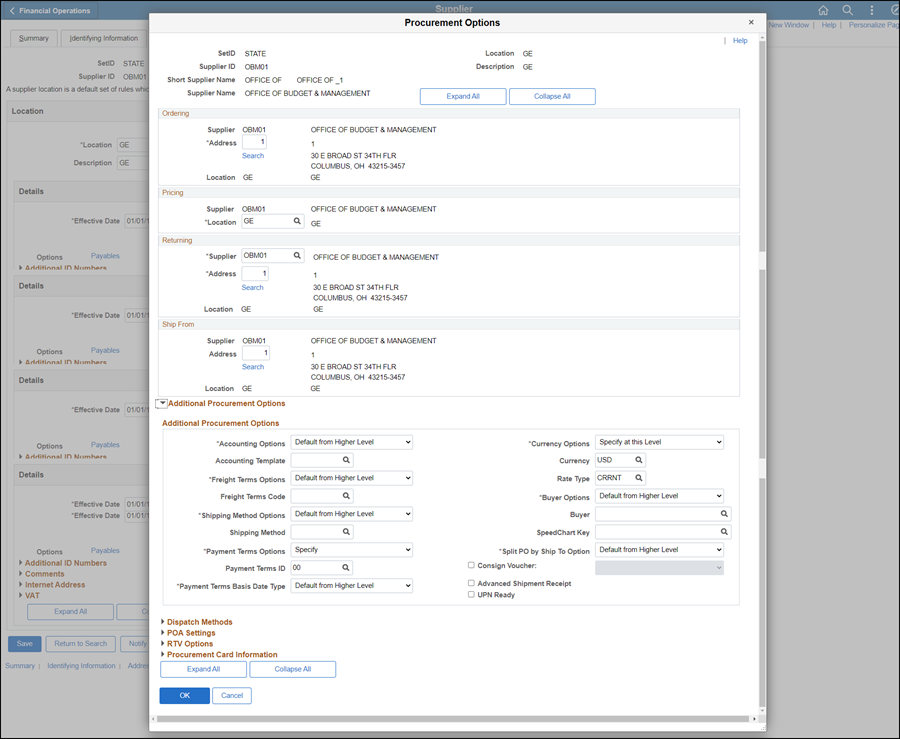Click the Help link in the dialog
This screenshot has height=739, width=900.
coord(740,41)
